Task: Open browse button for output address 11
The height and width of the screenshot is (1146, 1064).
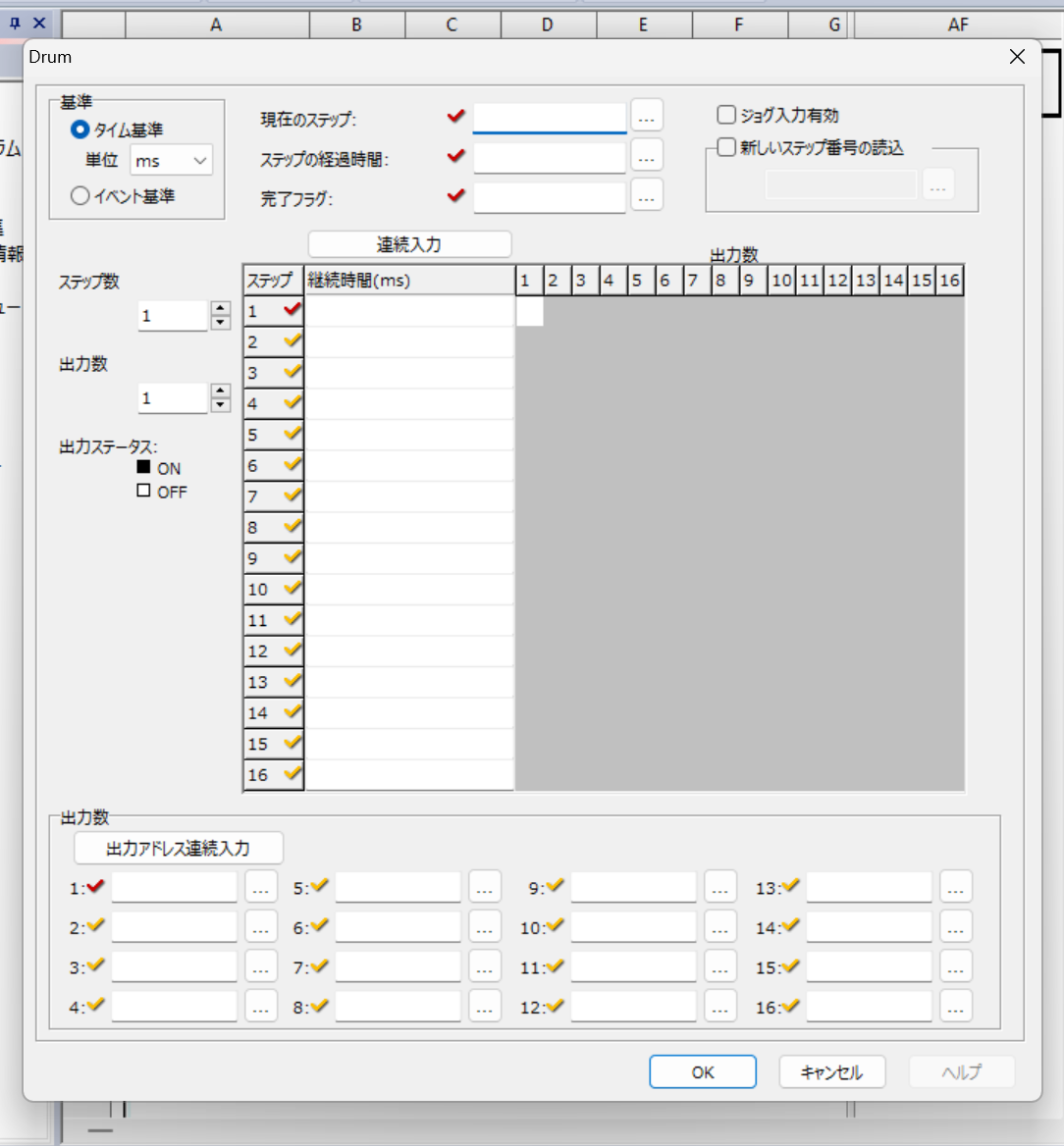Action: (720, 967)
